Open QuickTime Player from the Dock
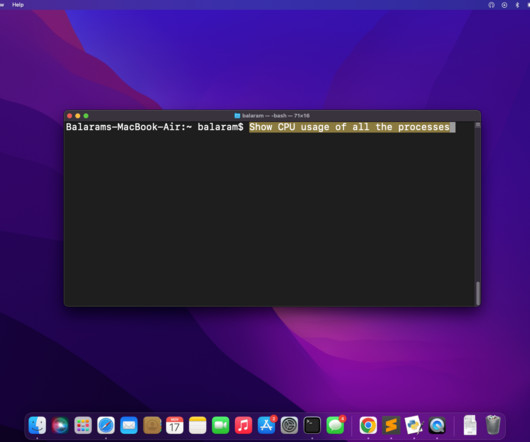 437,425
